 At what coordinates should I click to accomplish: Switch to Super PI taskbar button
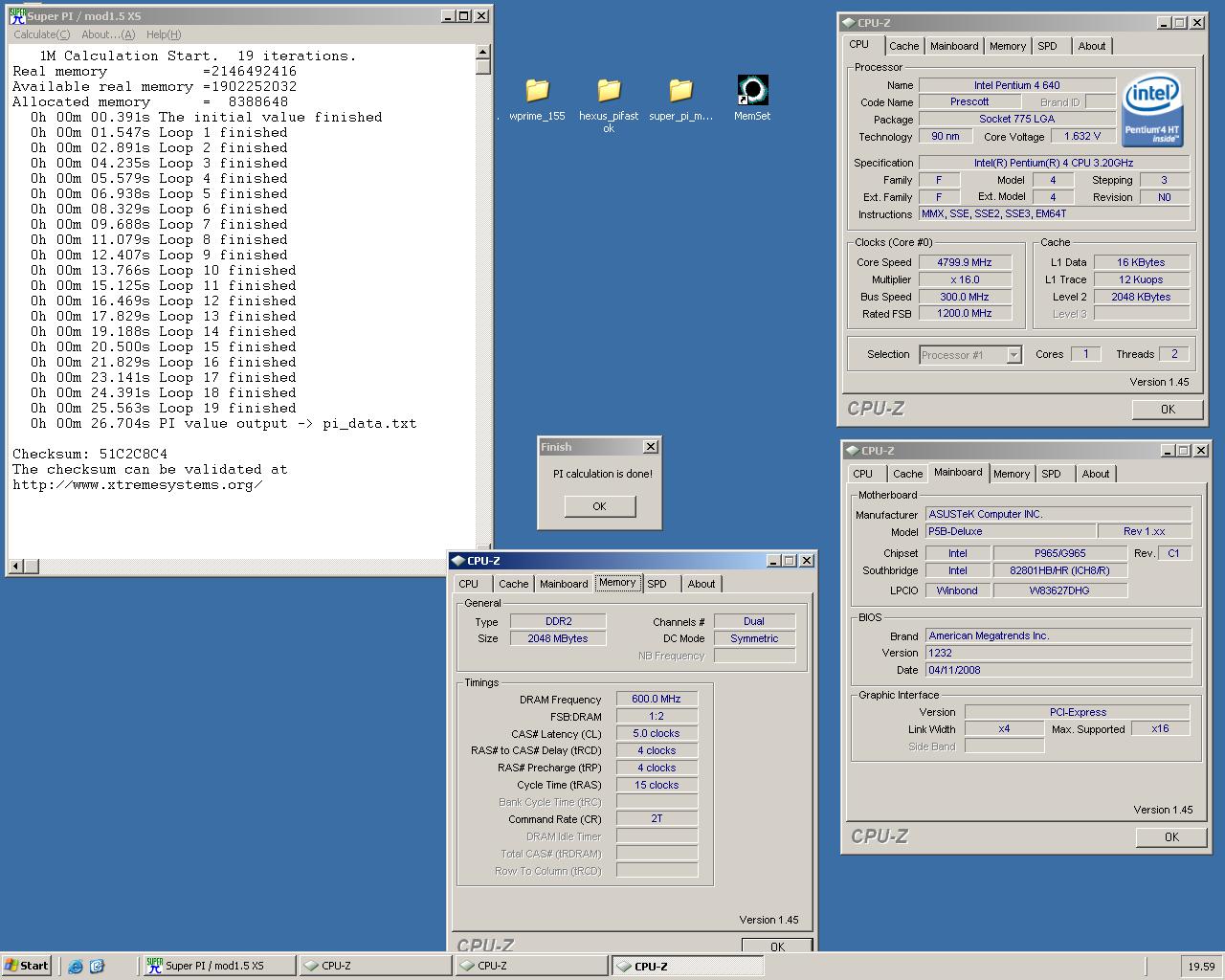219,966
